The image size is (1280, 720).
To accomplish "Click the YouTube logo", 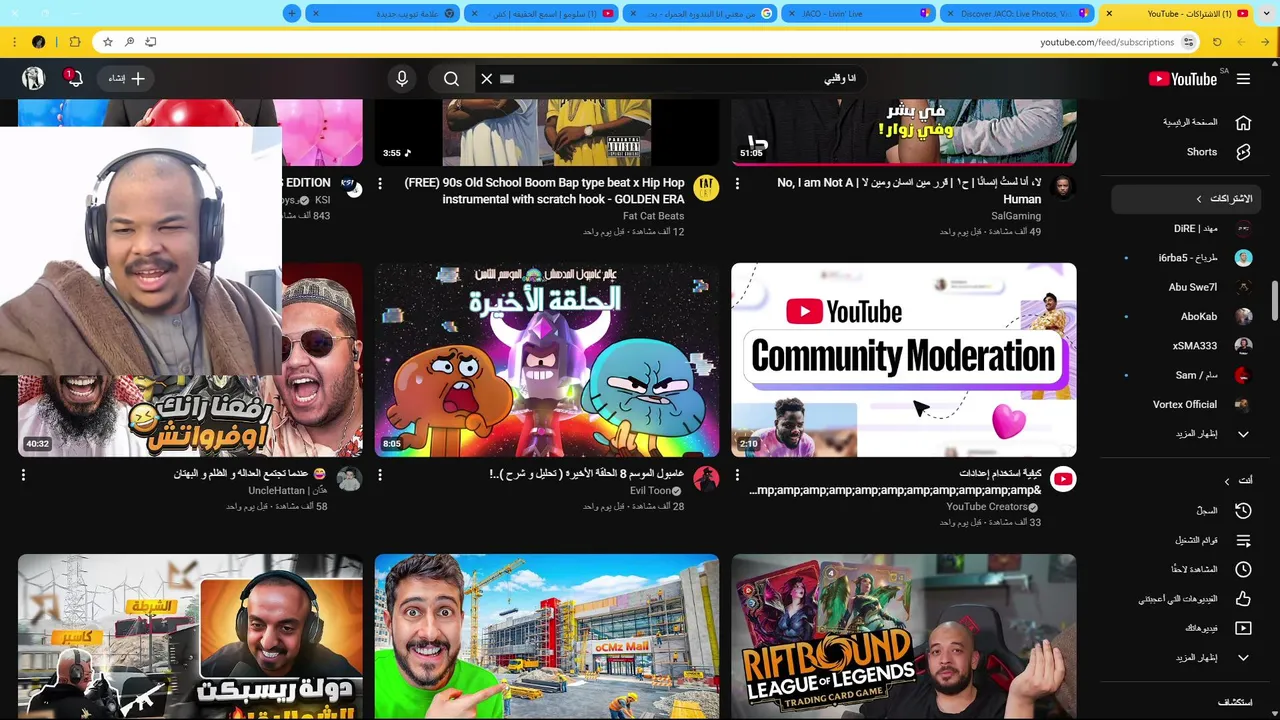I will 1182,79.
